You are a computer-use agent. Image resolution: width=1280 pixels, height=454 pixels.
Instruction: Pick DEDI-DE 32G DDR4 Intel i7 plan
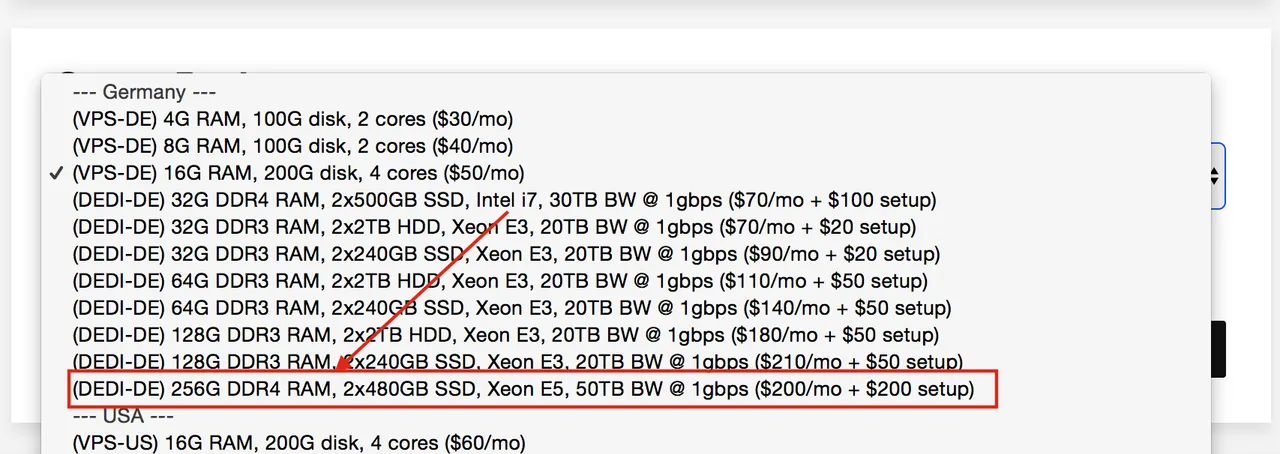point(504,200)
